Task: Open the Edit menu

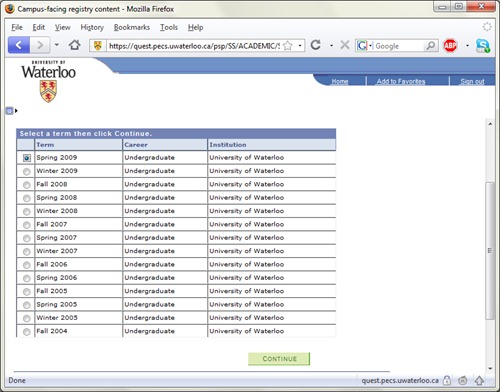Action: click(39, 27)
